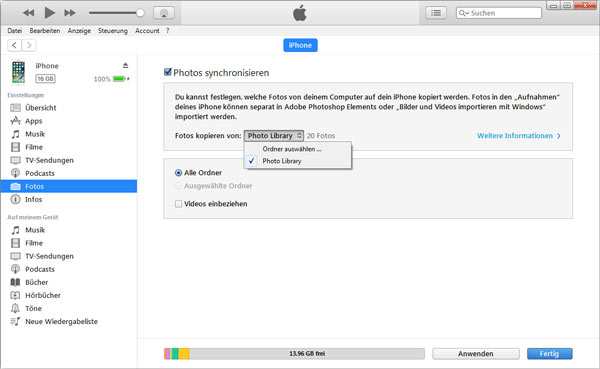Toggle Photos synchronisieren checkbox
This screenshot has width=600, height=369.
click(x=168, y=72)
